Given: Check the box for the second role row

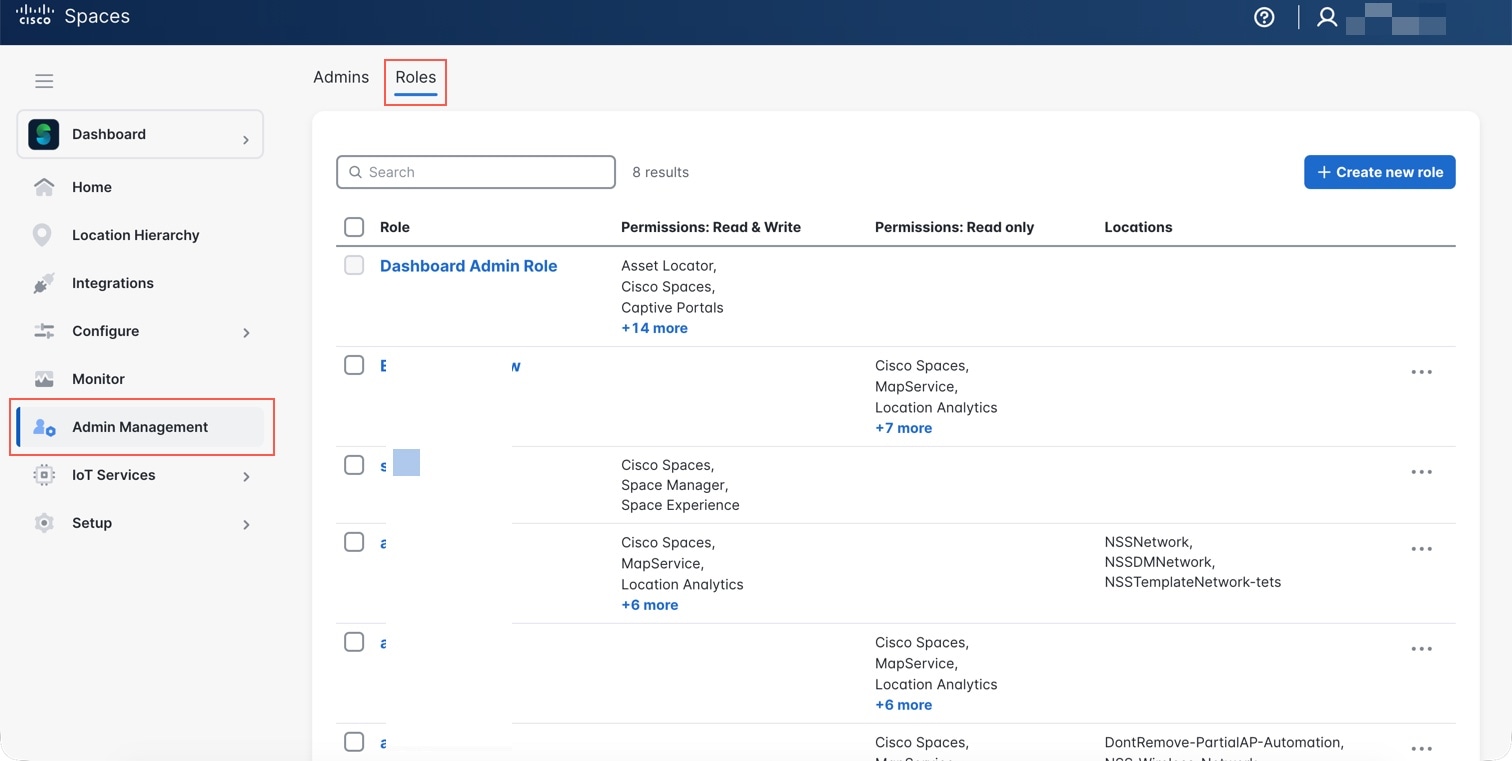Looking at the screenshot, I should (x=354, y=365).
